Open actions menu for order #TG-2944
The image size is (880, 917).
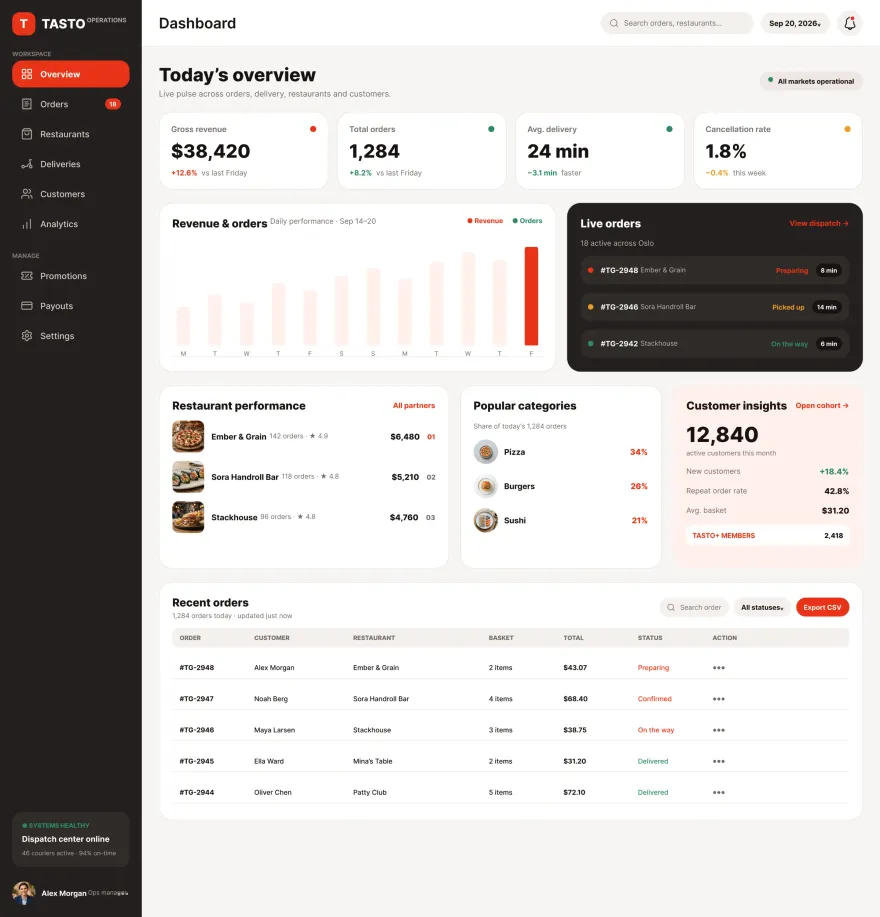coord(719,792)
